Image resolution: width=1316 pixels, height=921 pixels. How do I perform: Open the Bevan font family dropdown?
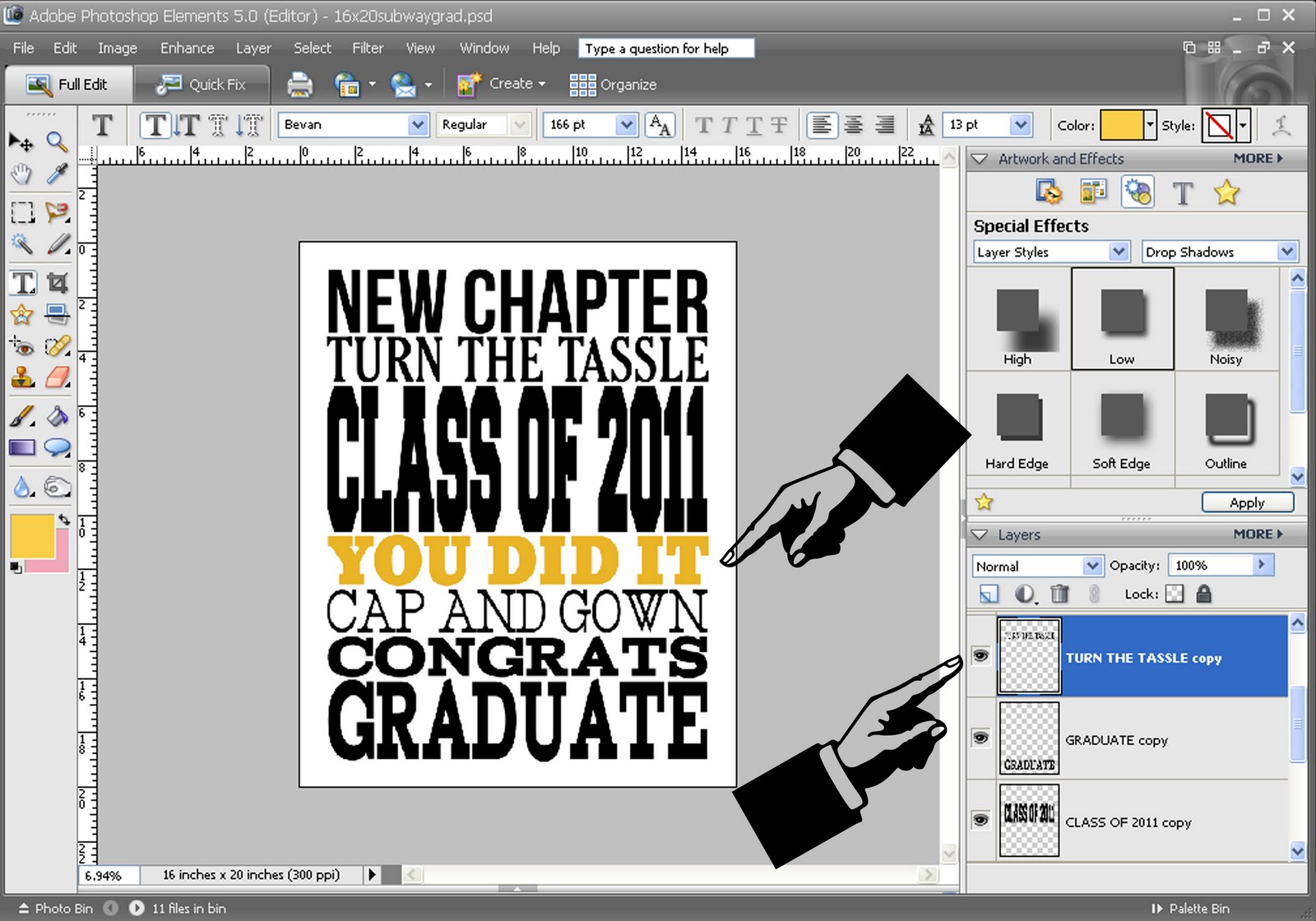tap(418, 124)
